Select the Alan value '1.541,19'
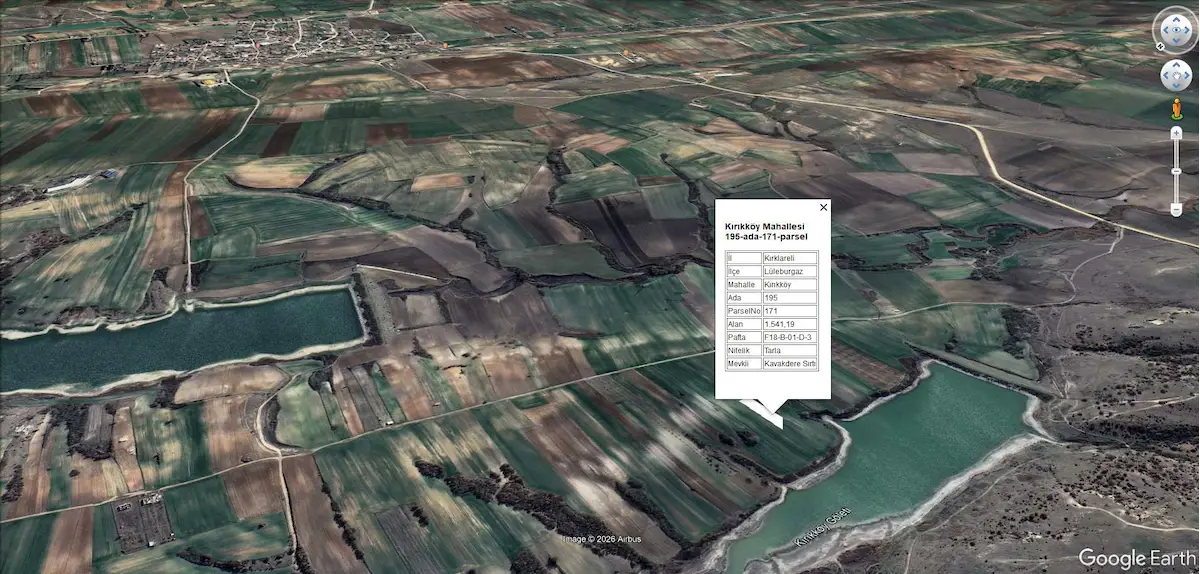This screenshot has height=574, width=1200. click(x=790, y=324)
